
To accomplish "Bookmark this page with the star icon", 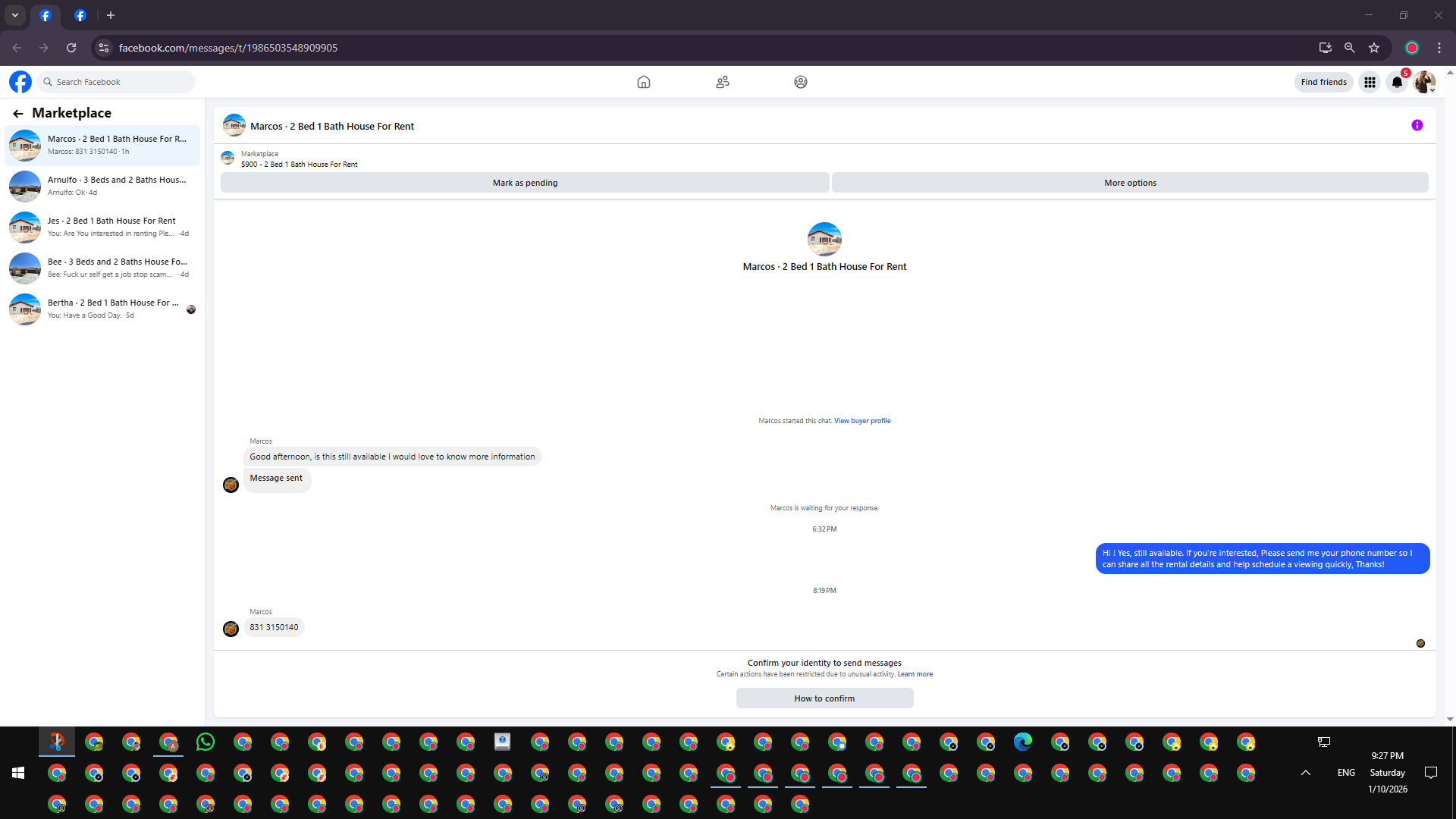I will [1373, 48].
